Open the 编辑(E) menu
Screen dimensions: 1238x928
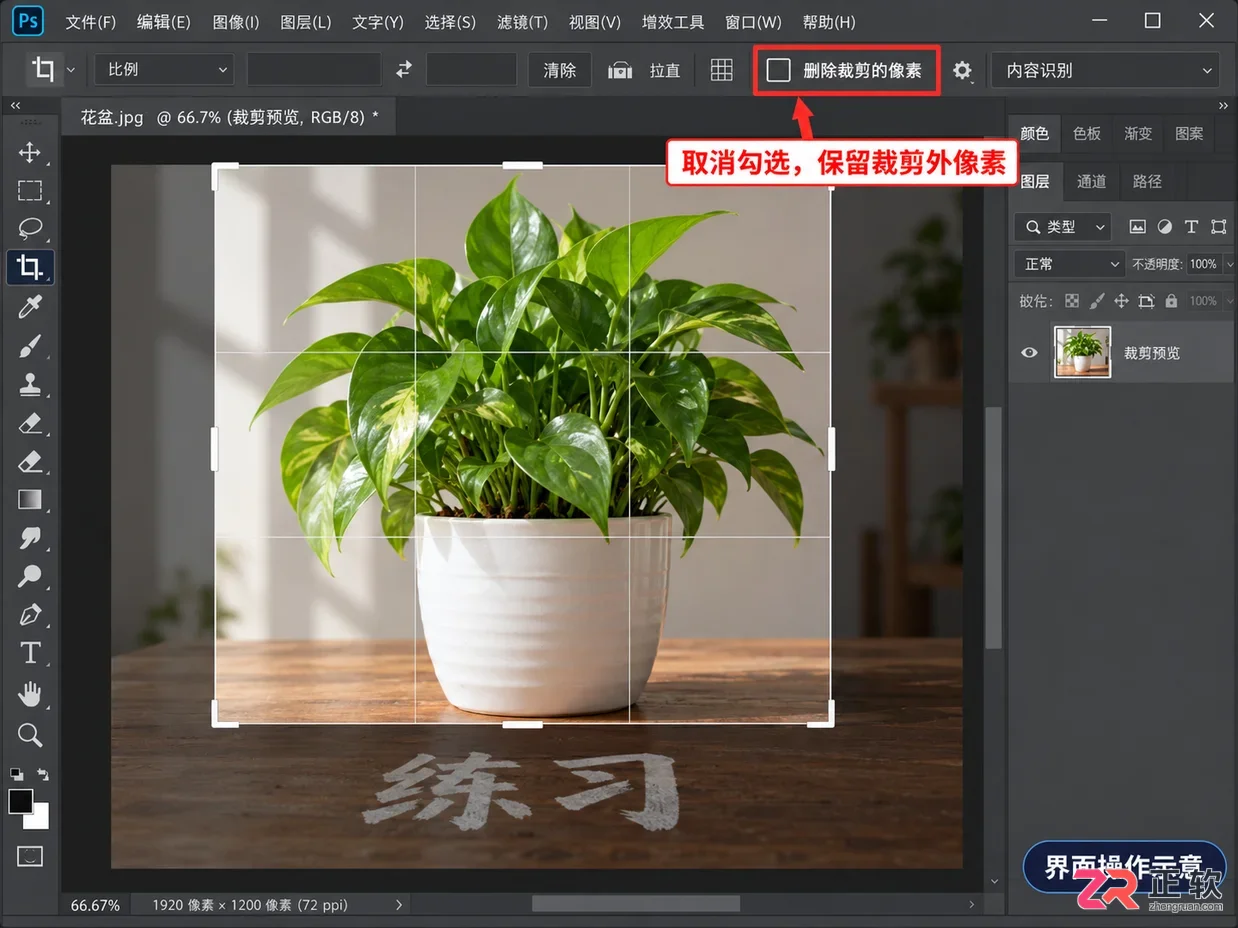164,22
